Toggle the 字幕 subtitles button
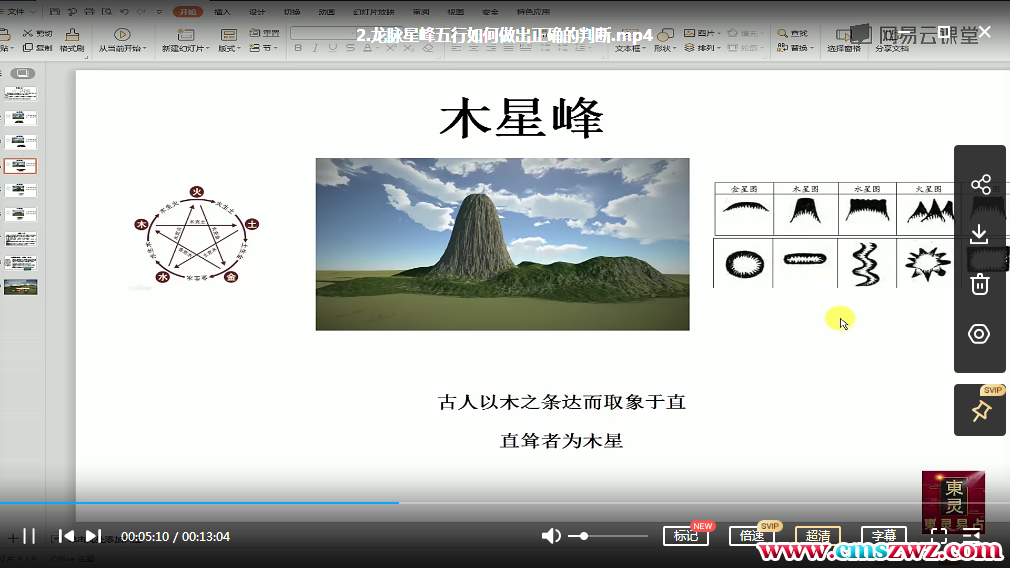 (x=883, y=537)
